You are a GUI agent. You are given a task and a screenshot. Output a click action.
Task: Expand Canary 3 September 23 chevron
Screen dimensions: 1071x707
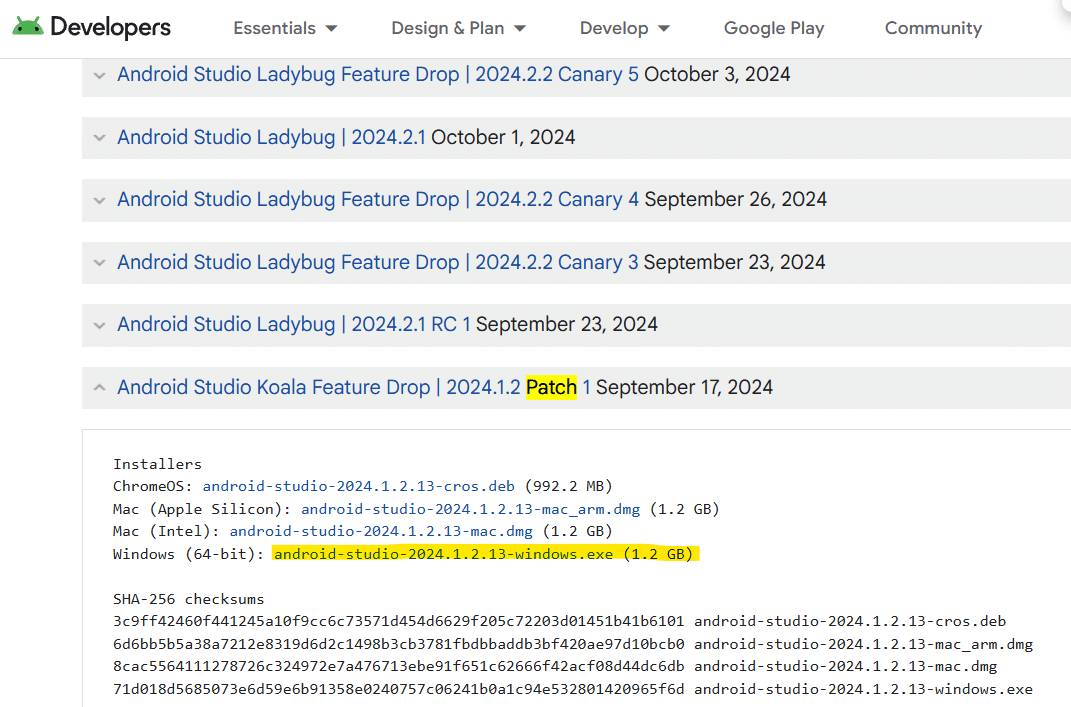tap(100, 262)
